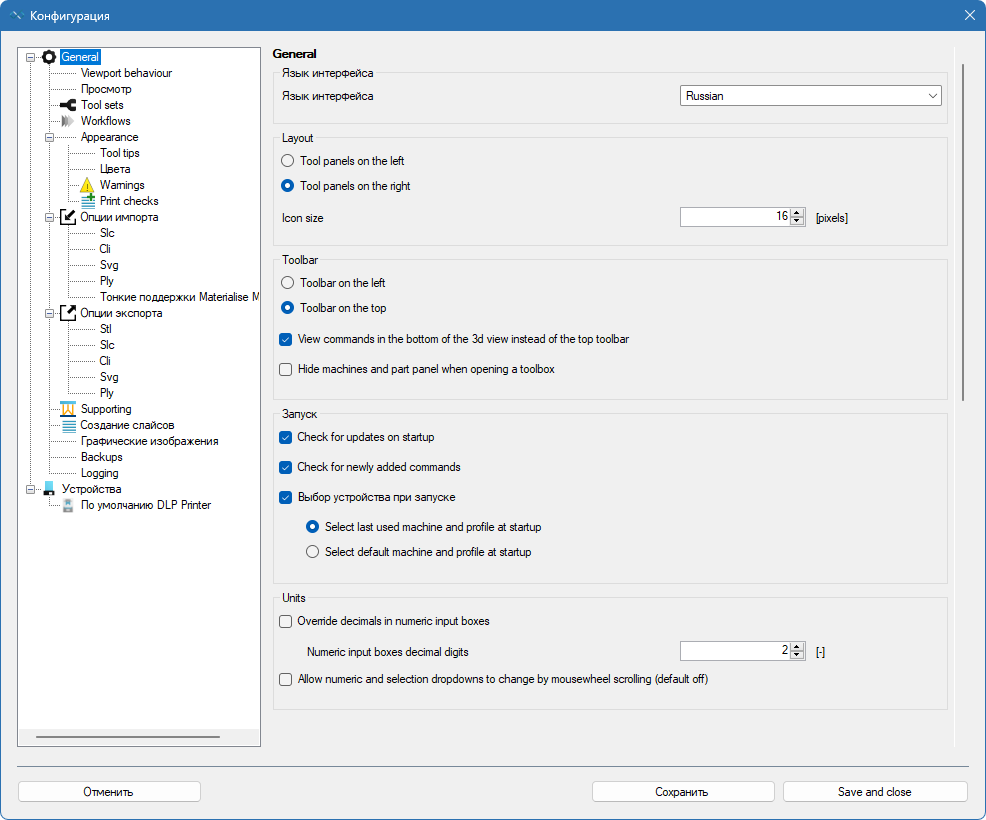Click the Создание слайсов layers icon

tap(69, 425)
